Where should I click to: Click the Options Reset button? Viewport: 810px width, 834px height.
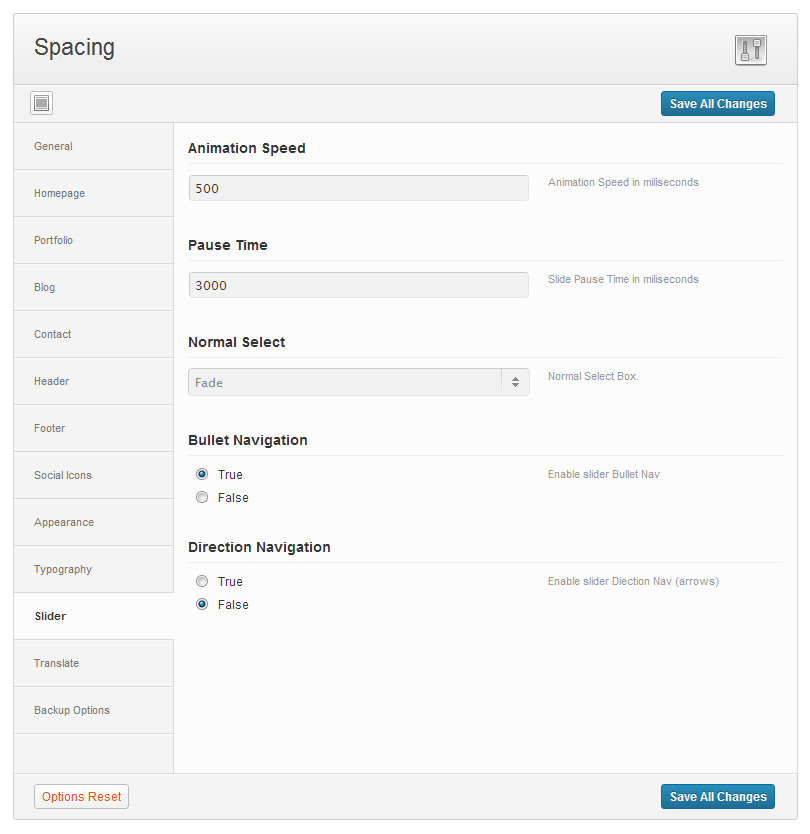coord(81,796)
